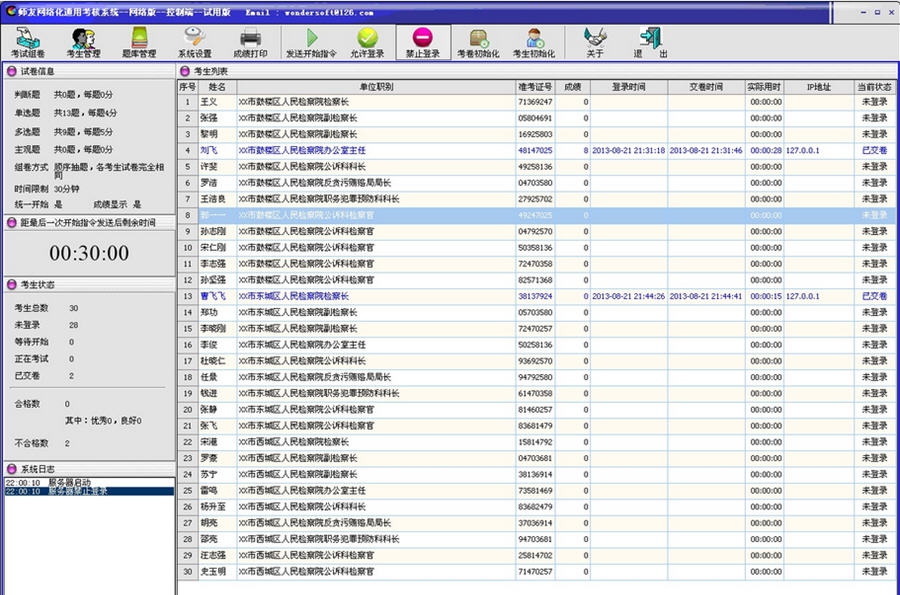Click the 准考证号 column header
Viewport: 900px width, 595px height.
535,87
